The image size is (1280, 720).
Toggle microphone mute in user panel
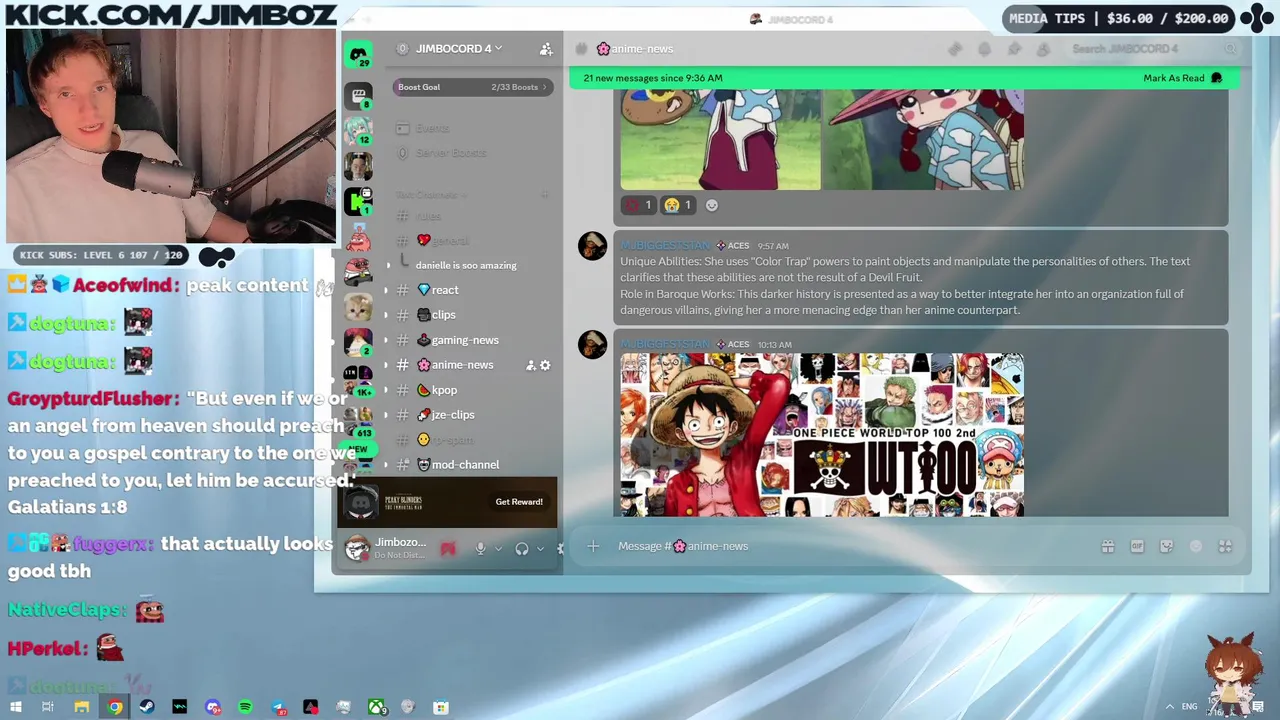coord(480,548)
